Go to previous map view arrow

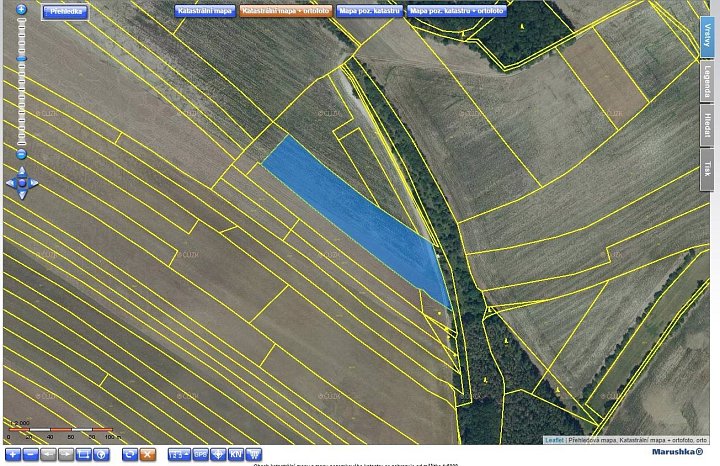pos(49,455)
